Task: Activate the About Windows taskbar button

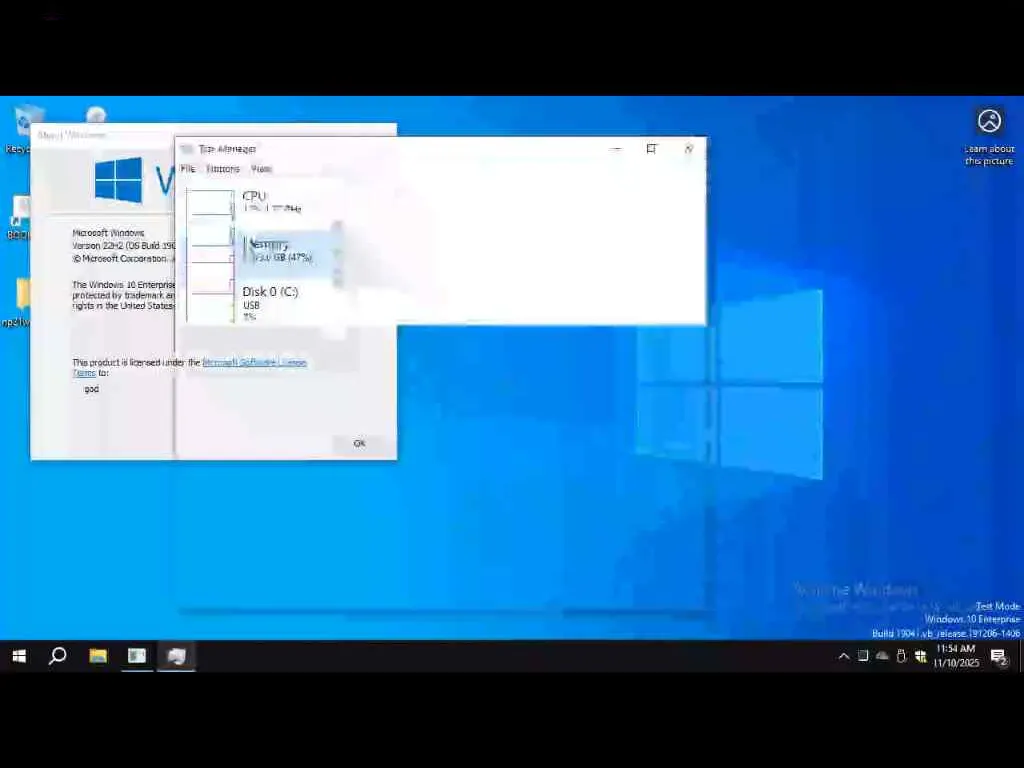Action: point(137,656)
